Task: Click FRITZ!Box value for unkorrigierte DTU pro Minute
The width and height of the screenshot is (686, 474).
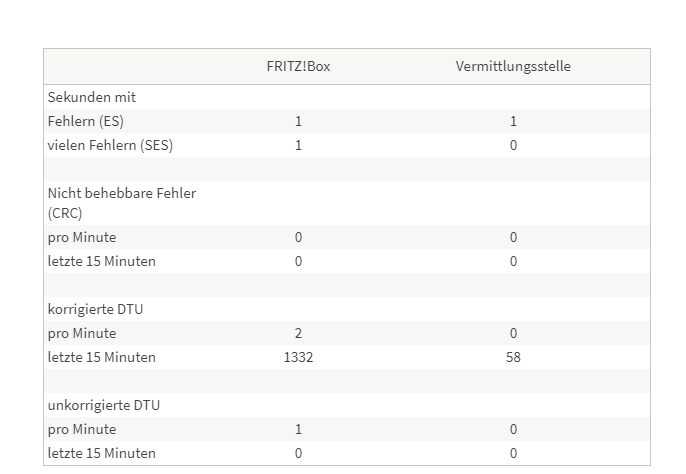Action: 298,429
